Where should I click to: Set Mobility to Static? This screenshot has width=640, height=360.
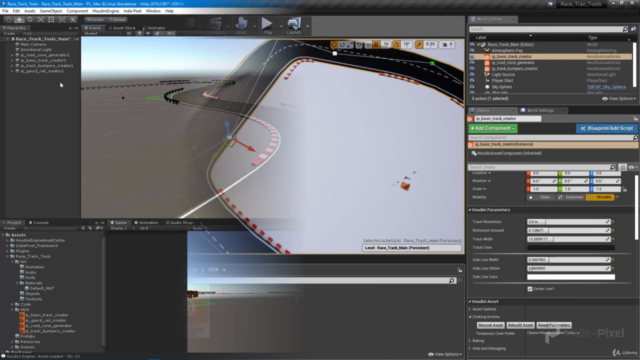541,198
